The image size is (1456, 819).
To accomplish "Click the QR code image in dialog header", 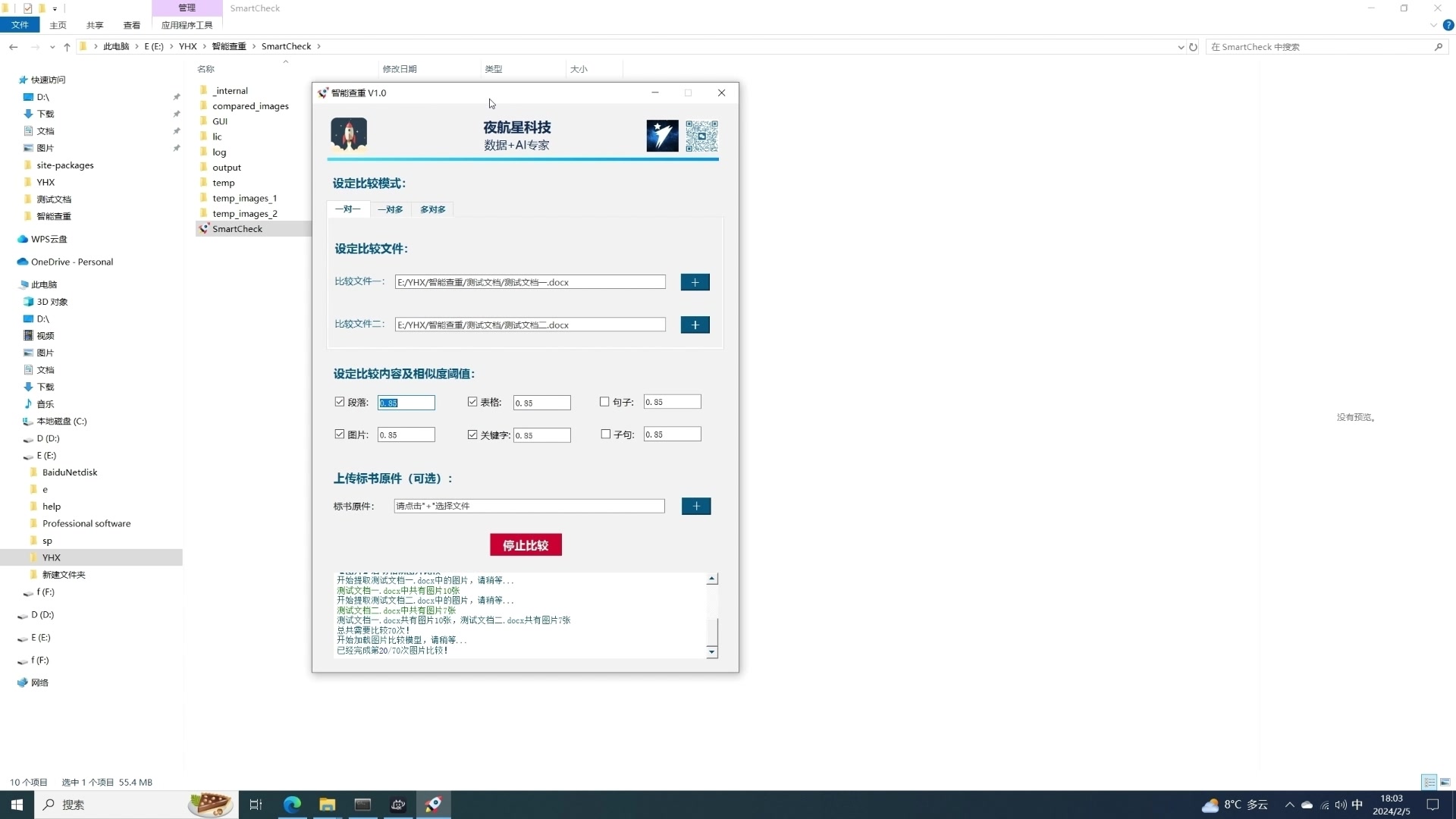I will tap(701, 136).
